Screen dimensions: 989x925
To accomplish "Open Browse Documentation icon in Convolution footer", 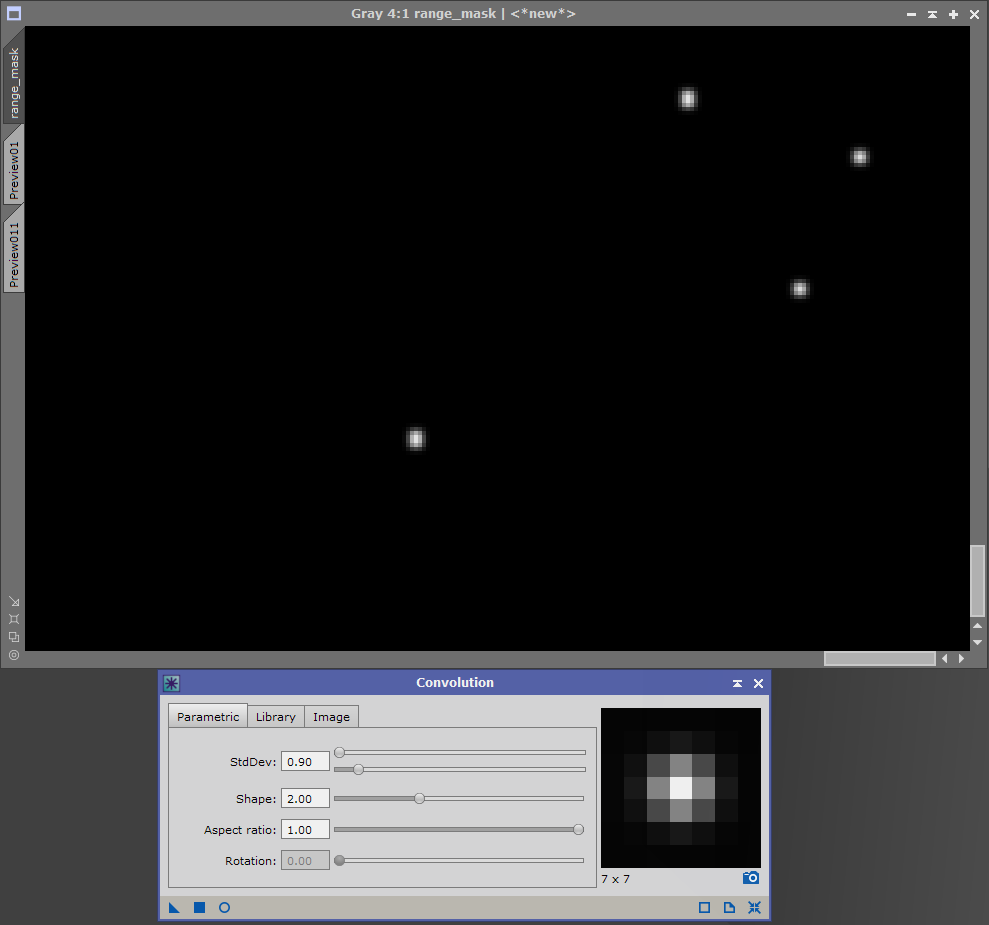I will click(729, 907).
